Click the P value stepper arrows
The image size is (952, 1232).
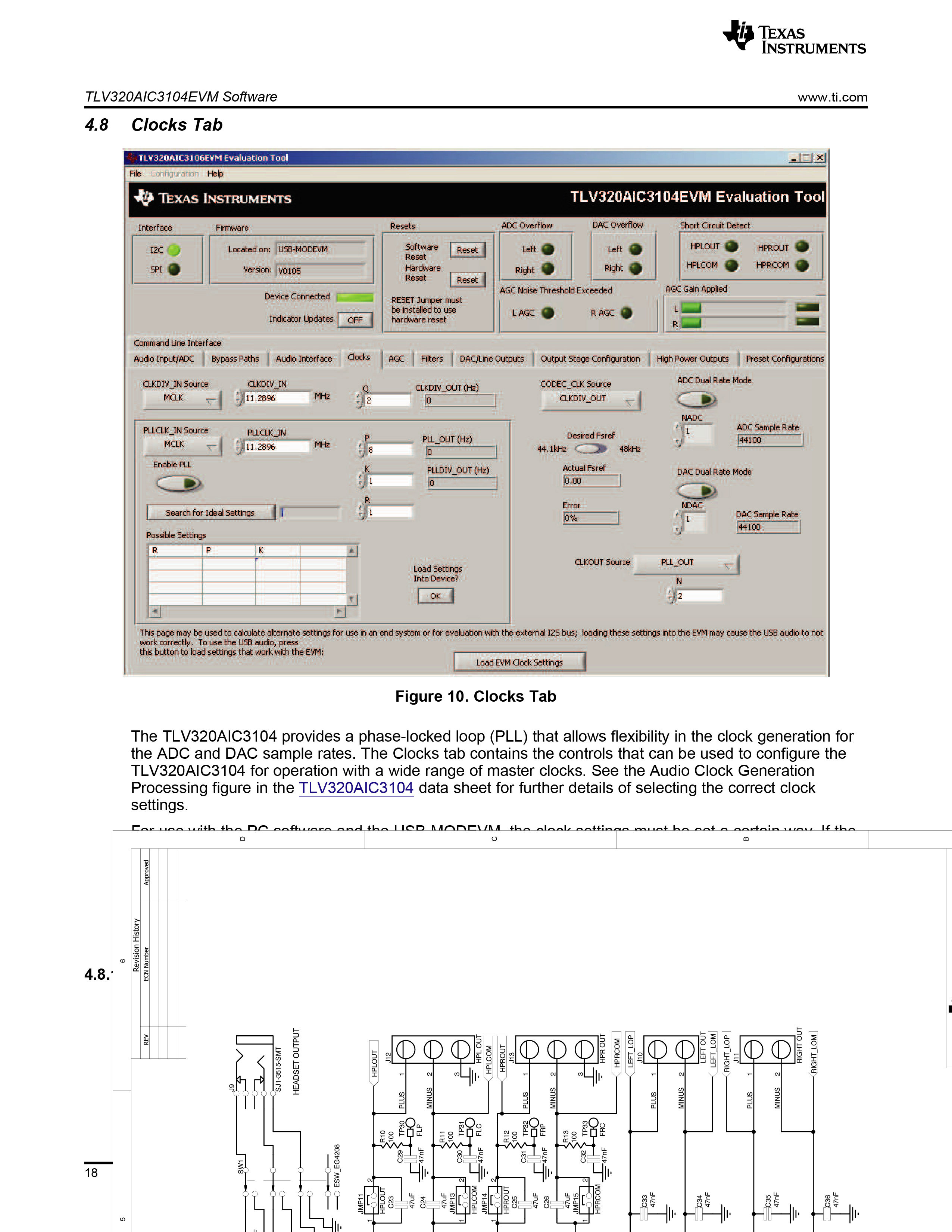pos(361,449)
